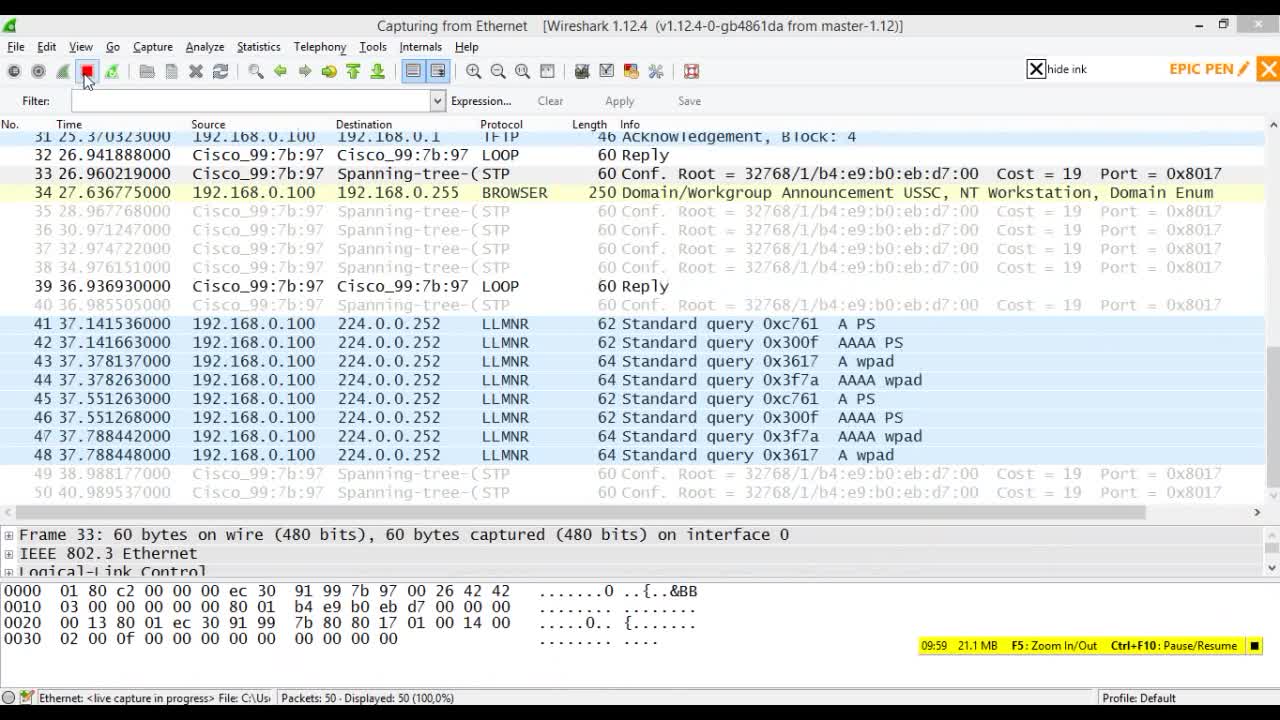1280x720 pixels.
Task: Focus the display filter input field
Action: click(251, 101)
